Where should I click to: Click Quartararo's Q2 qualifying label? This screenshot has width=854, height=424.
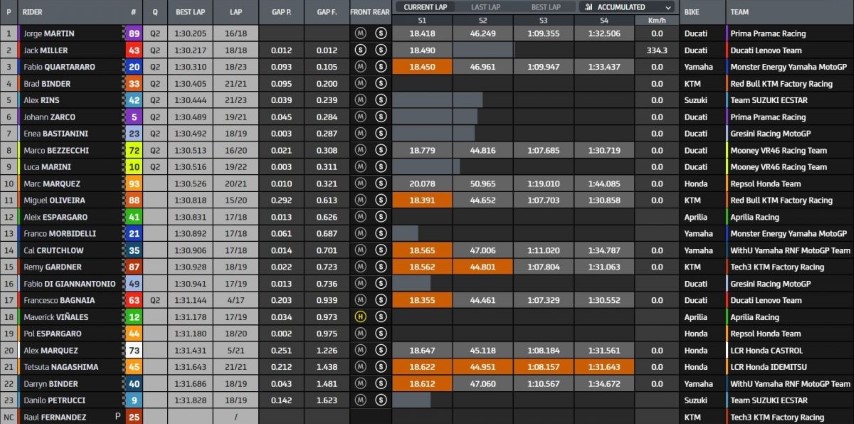[155, 67]
